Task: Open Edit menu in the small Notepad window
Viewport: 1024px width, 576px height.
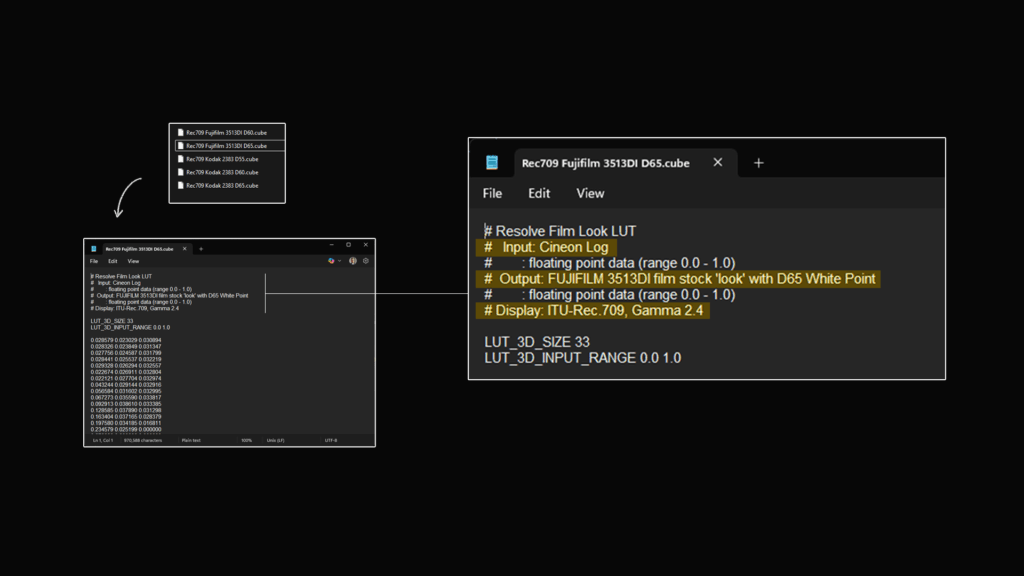Action: (x=112, y=261)
